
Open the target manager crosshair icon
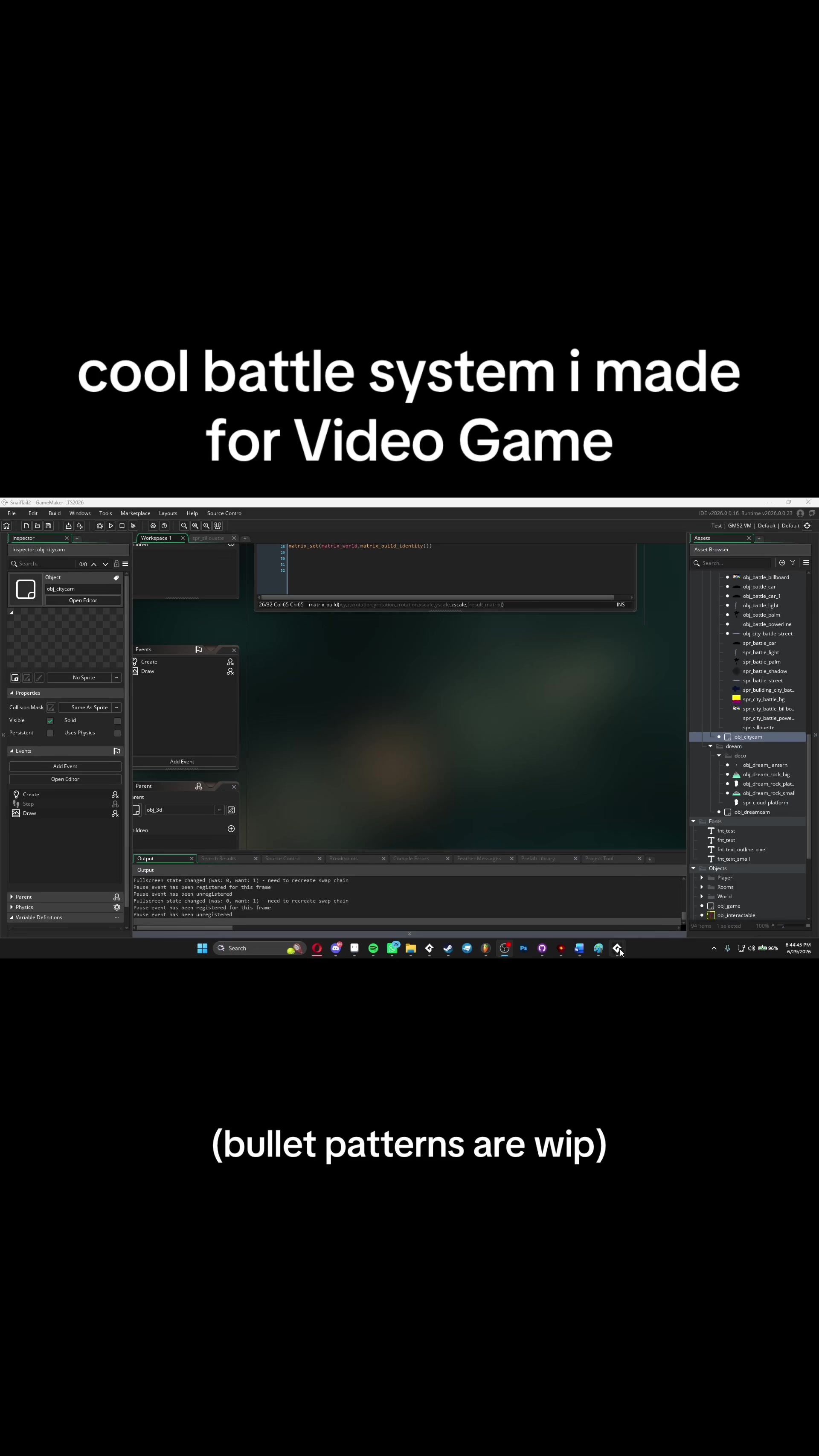(807, 526)
